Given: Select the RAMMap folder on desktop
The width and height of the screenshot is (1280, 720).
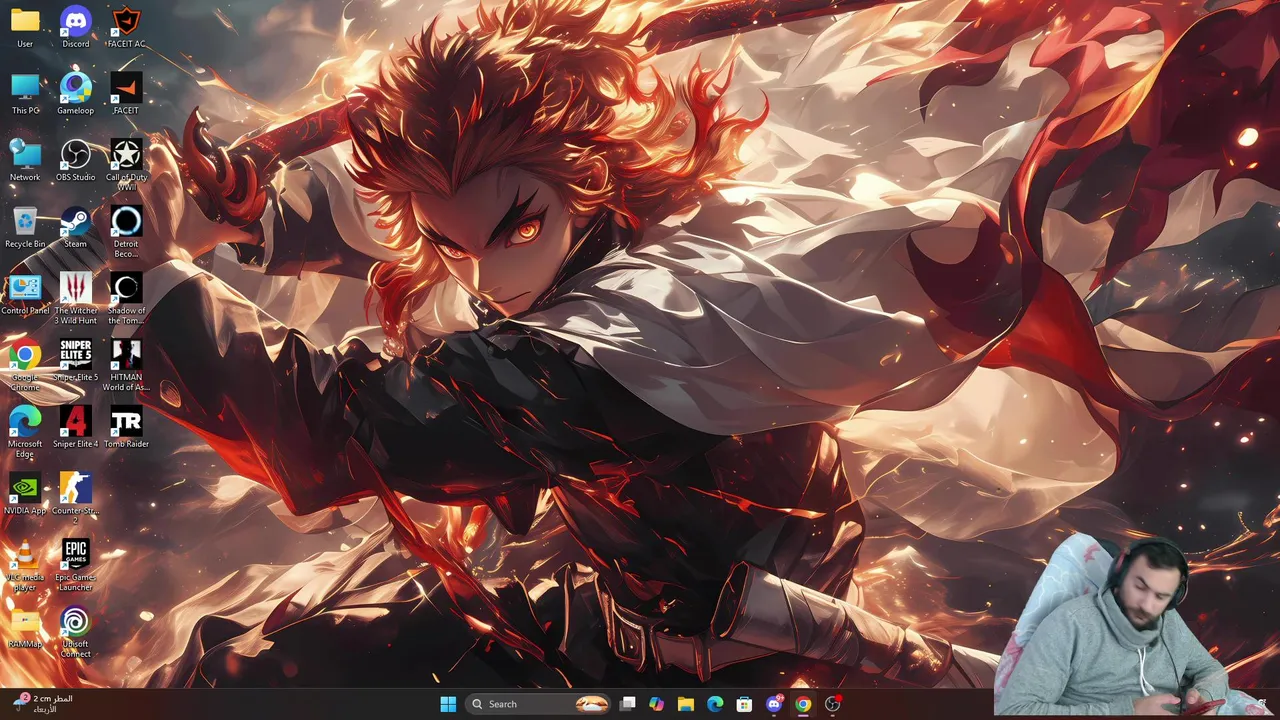Looking at the screenshot, I should pyautogui.click(x=25, y=628).
